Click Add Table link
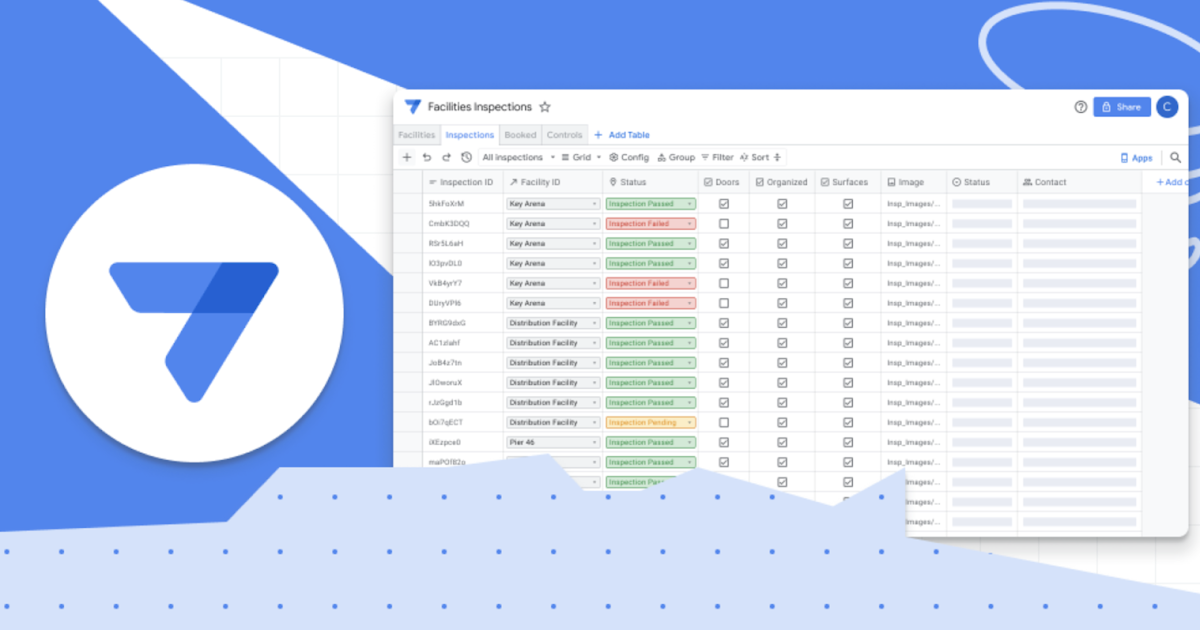Viewport: 1200px width, 630px height. pyautogui.click(x=622, y=135)
